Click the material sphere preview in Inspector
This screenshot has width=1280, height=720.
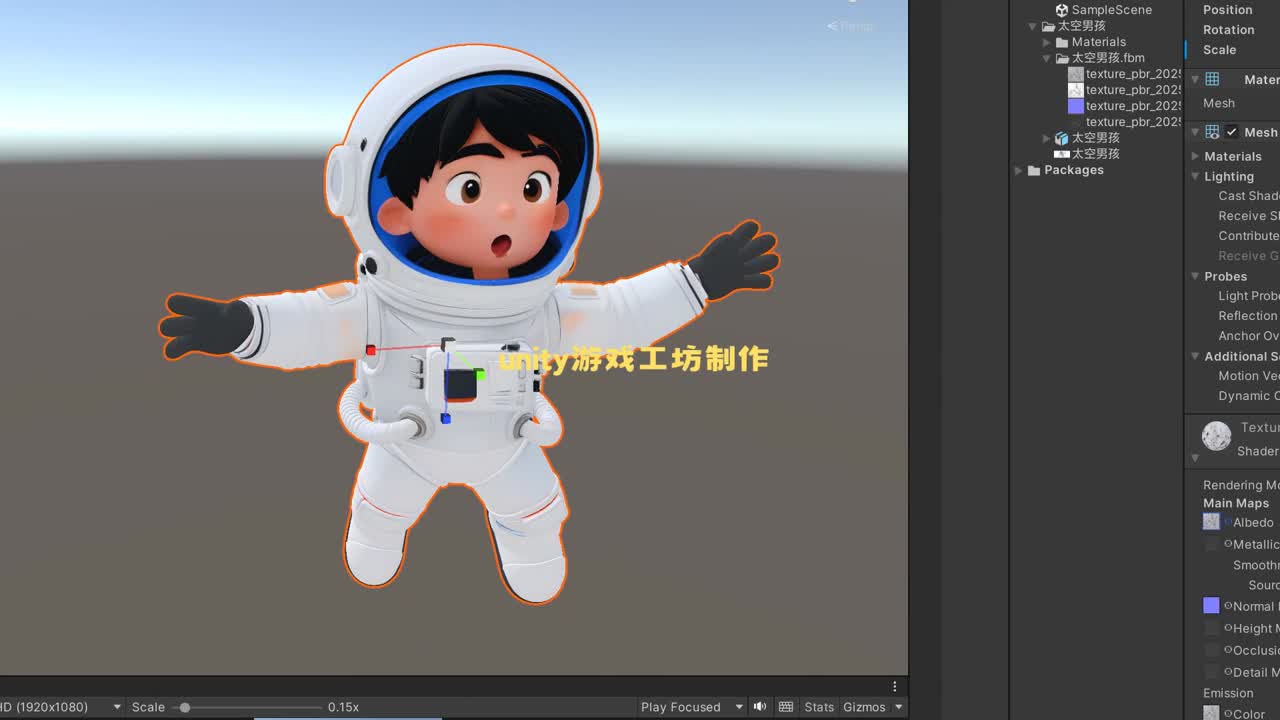(1216, 435)
